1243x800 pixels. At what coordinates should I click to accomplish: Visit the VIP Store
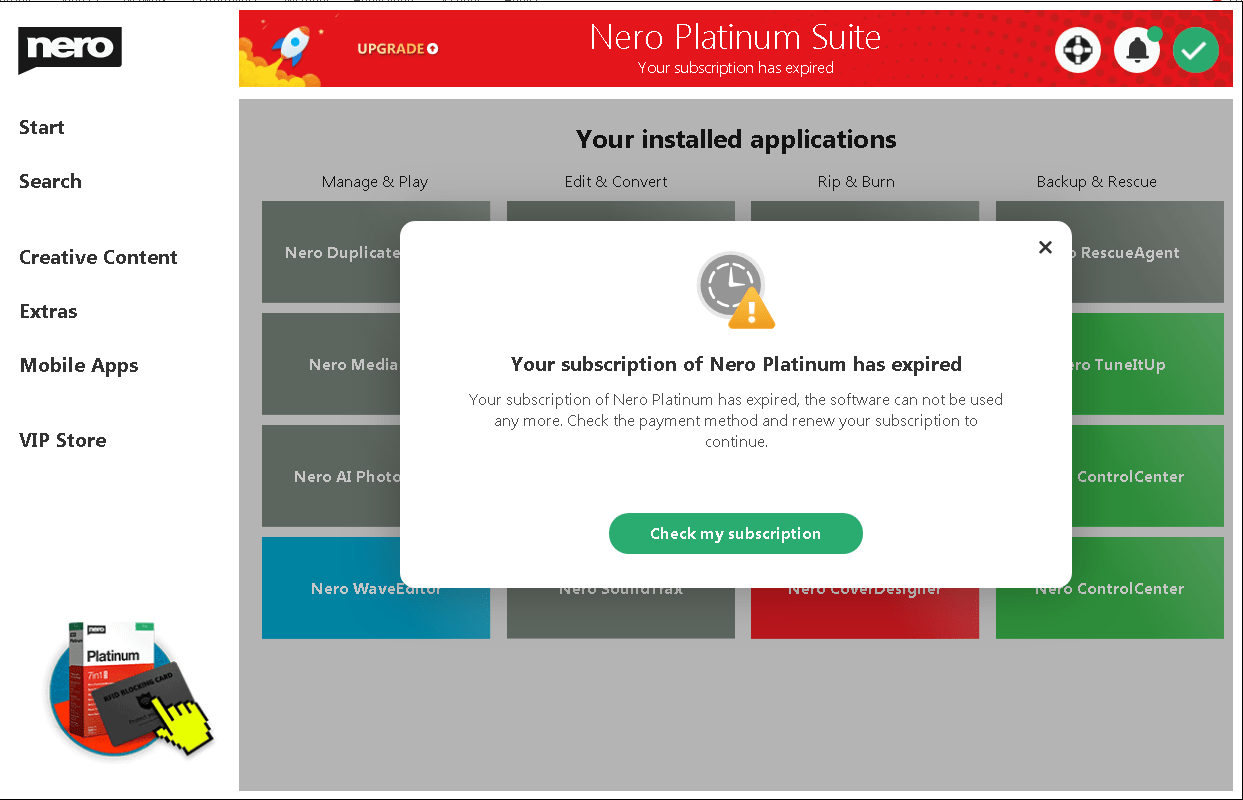[x=62, y=440]
